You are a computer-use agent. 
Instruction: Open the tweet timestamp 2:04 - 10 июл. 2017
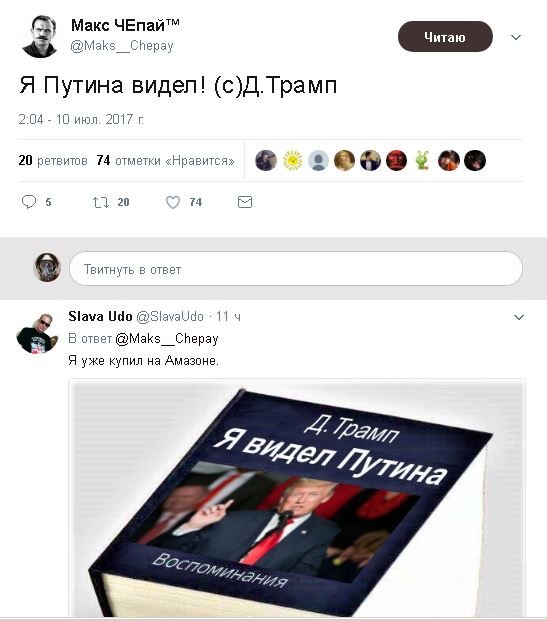[81, 119]
